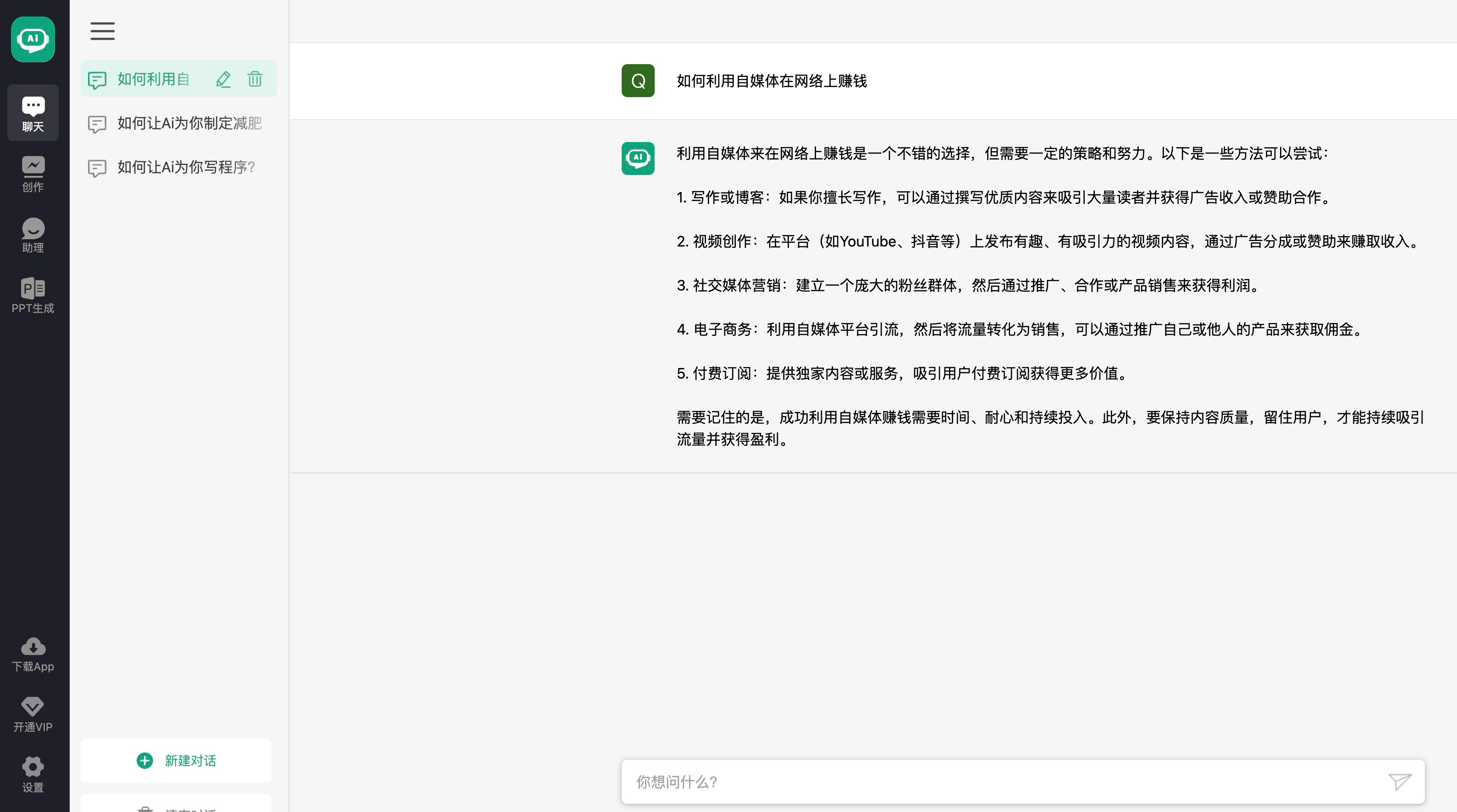Click the user Q avatar
The width and height of the screenshot is (1457, 812).
(x=638, y=81)
